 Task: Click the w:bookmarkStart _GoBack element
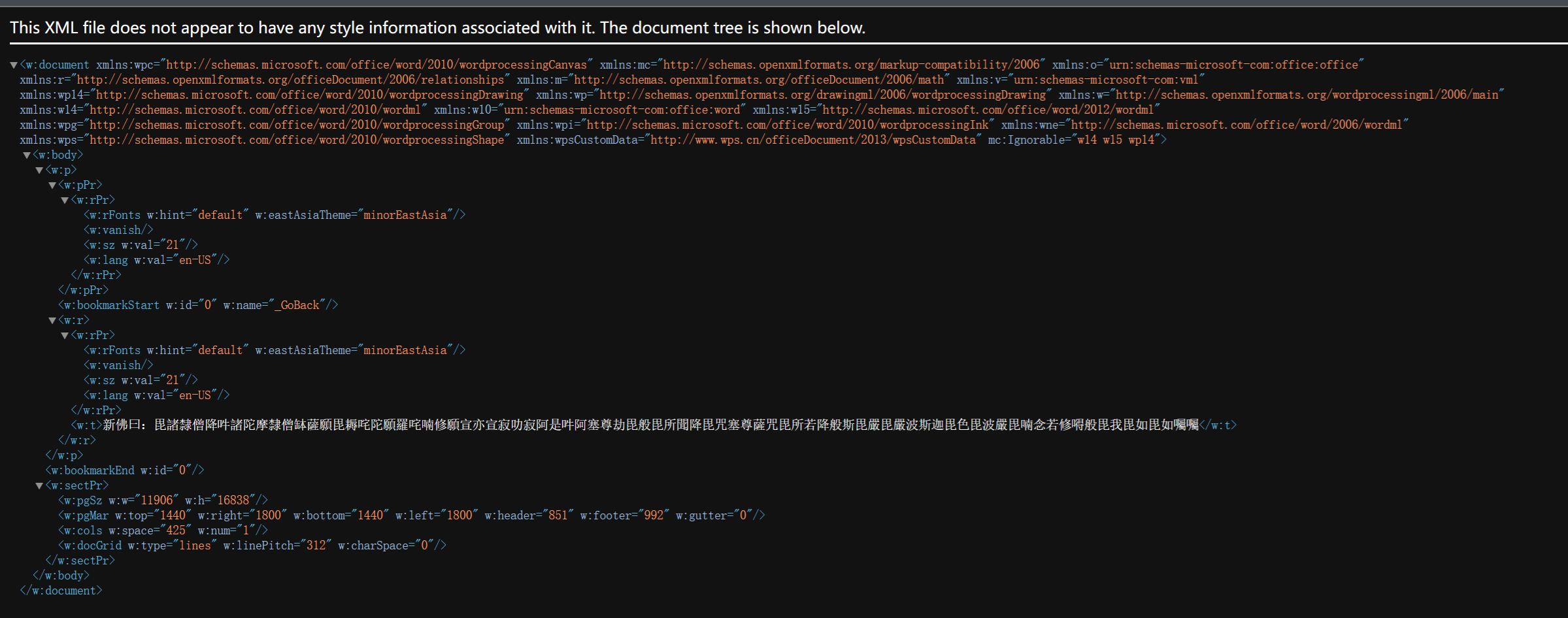[197, 305]
